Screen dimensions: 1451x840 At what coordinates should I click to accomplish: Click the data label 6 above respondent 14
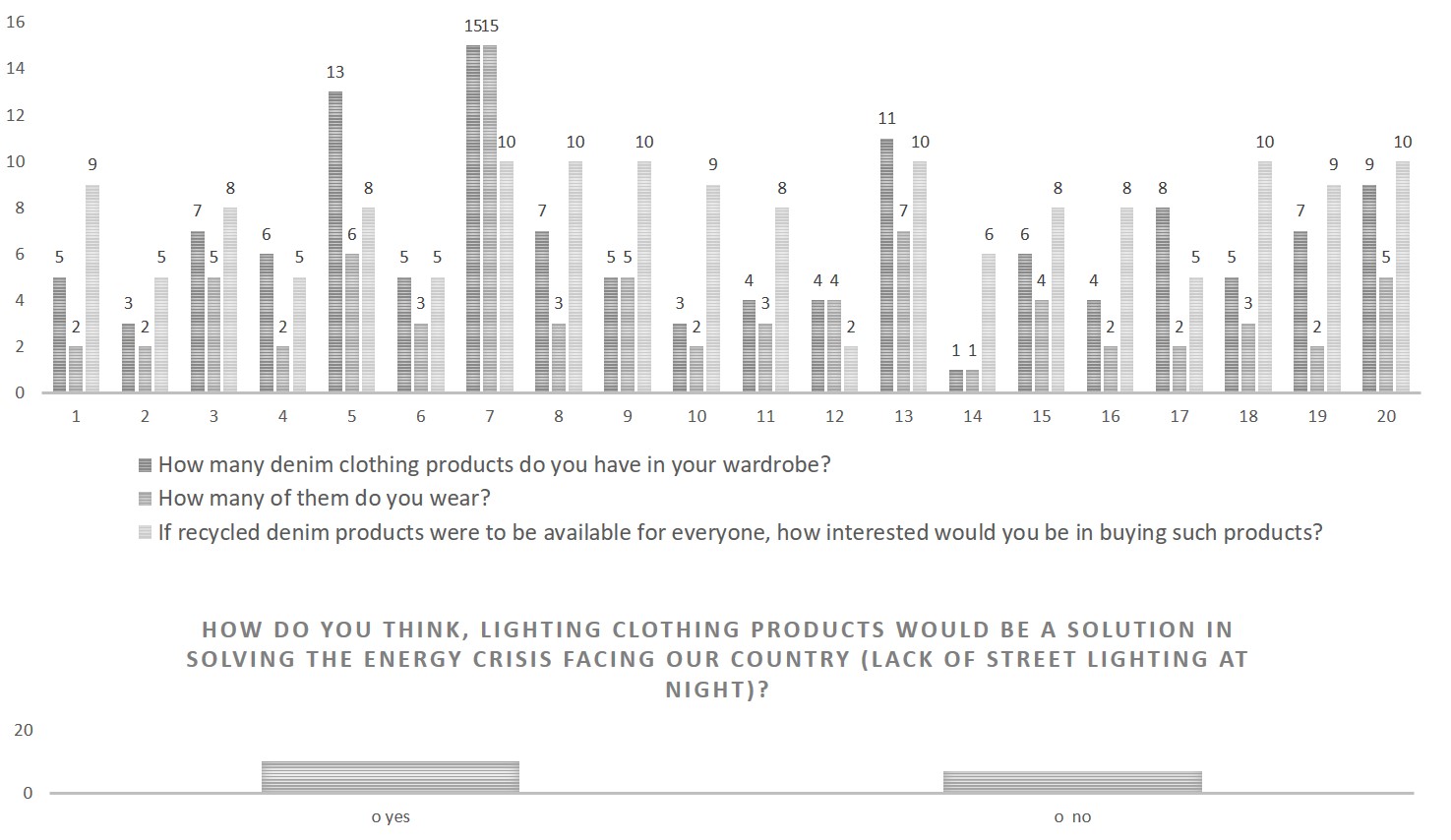(989, 234)
